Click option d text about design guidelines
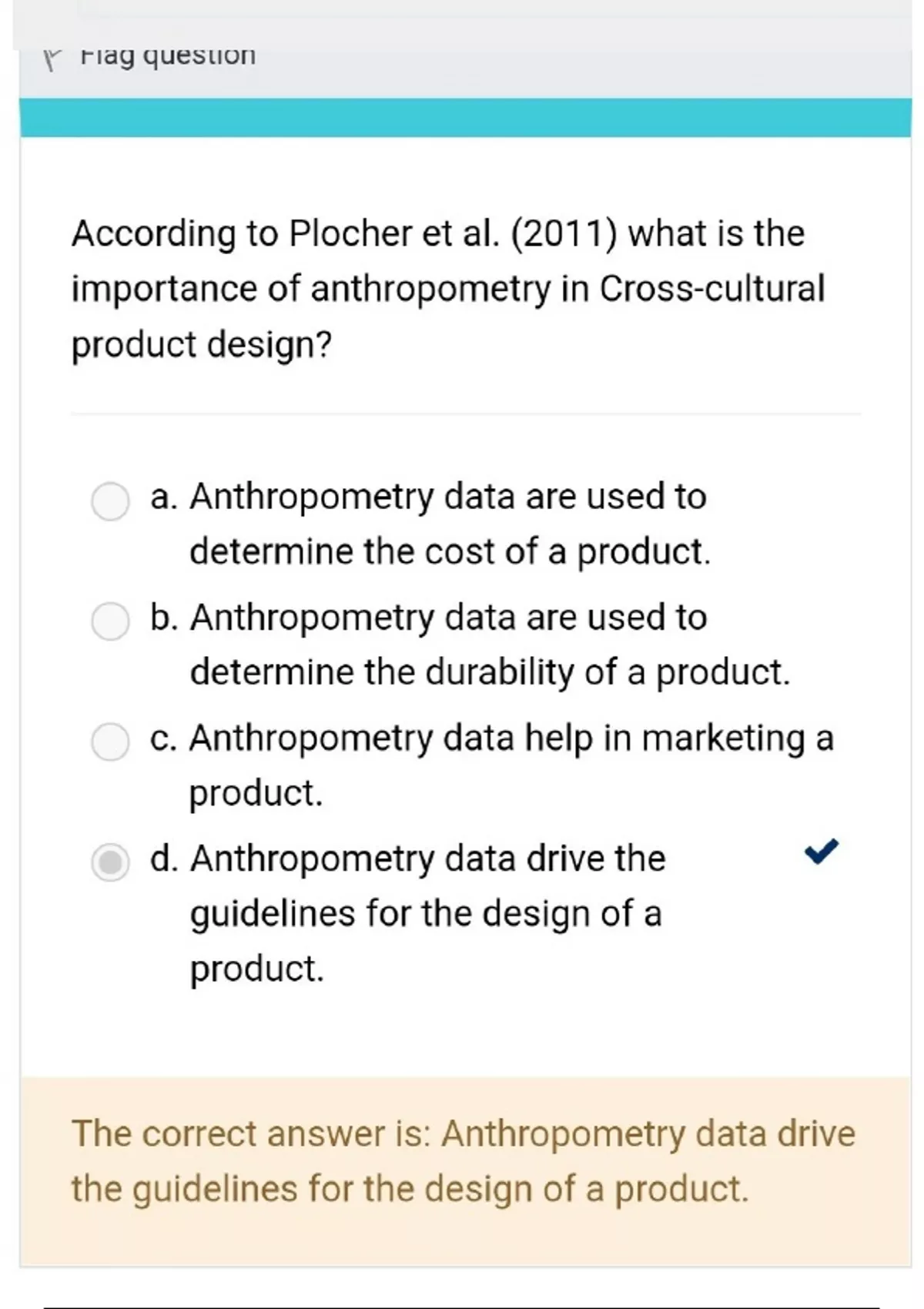This screenshot has height=1309, width=924. 427,912
